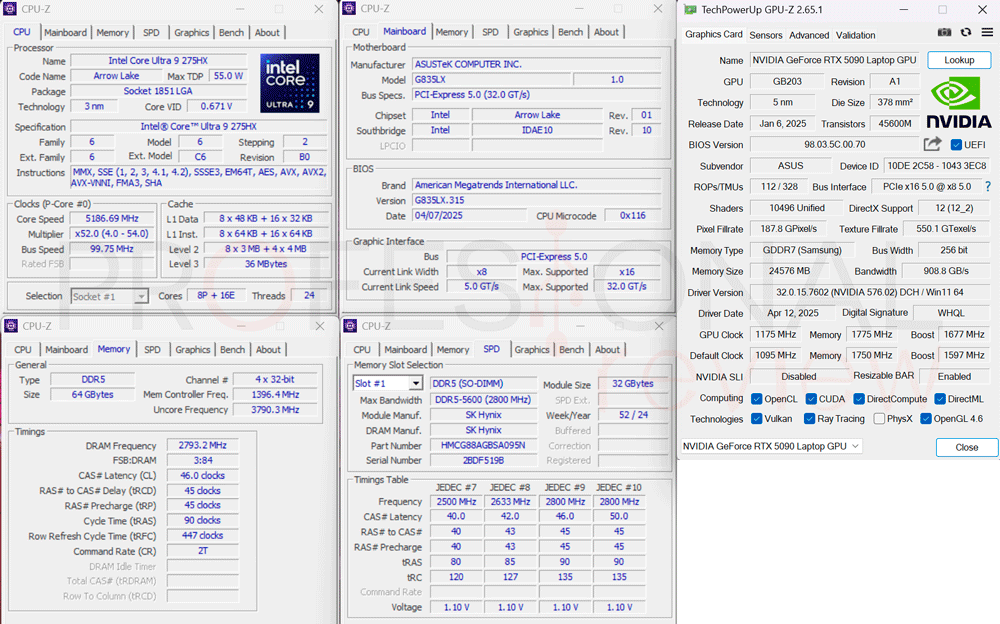The width and height of the screenshot is (1000, 624).
Task: Click the Close button in GPU-Z
Action: (967, 447)
